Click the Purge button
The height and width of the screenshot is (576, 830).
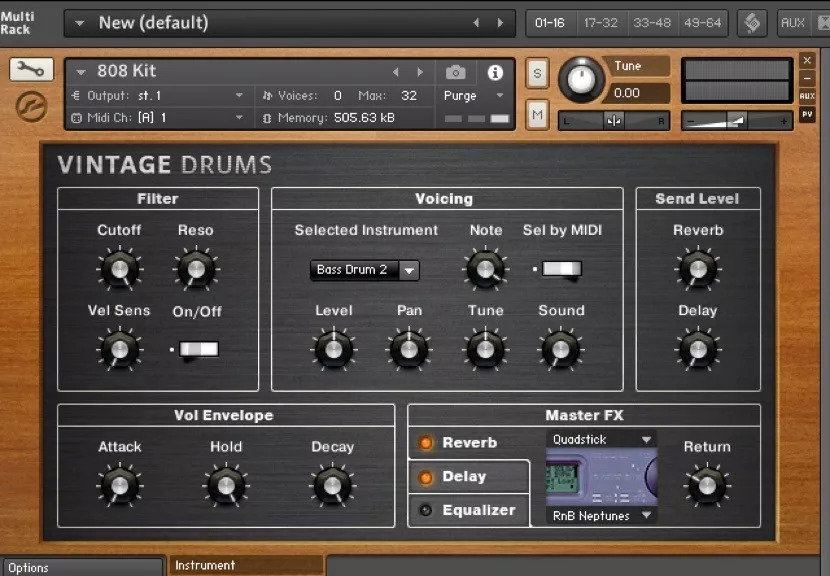pyautogui.click(x=461, y=96)
